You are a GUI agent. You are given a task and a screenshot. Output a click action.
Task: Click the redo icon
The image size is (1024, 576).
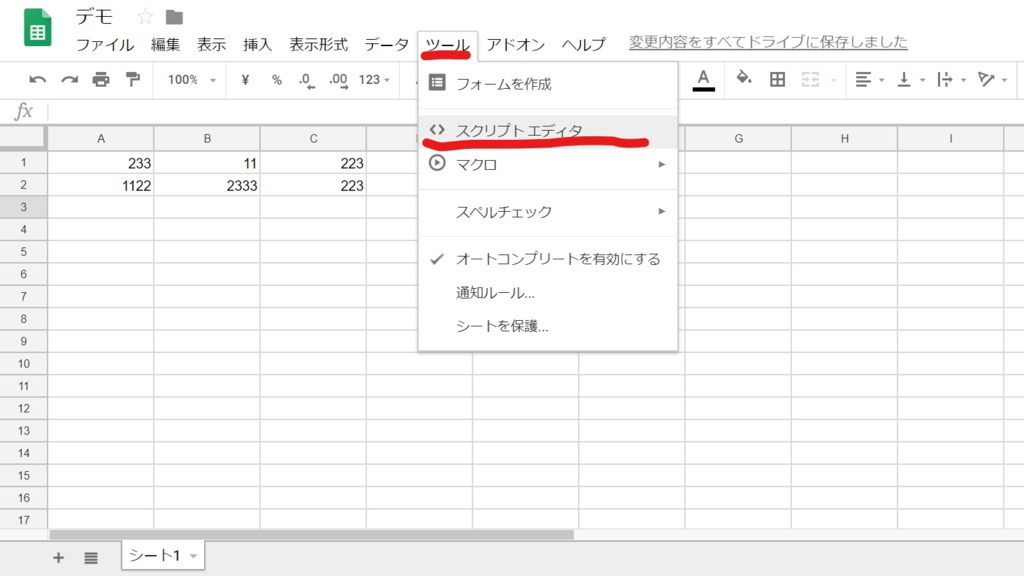pyautogui.click(x=67, y=79)
